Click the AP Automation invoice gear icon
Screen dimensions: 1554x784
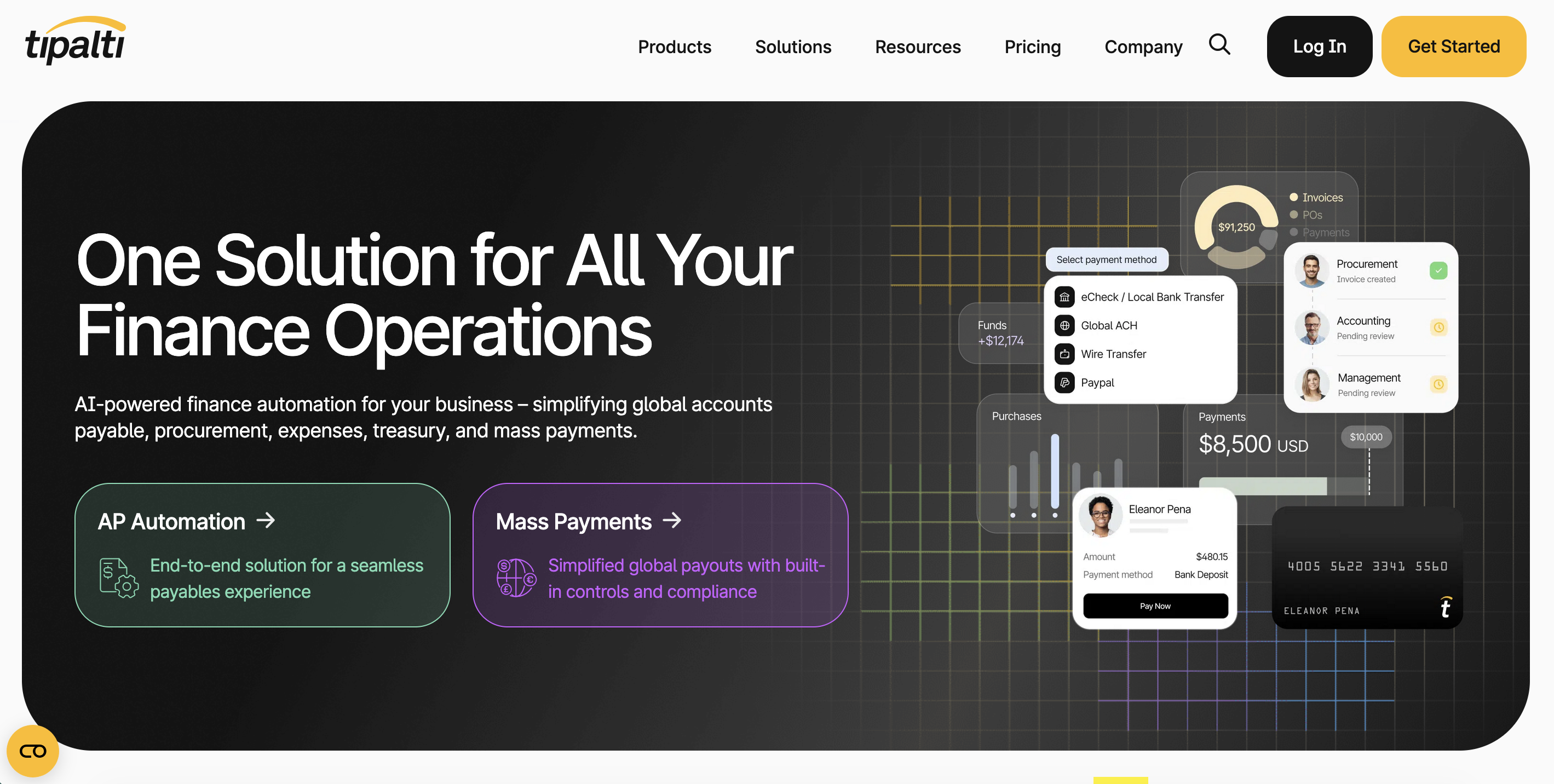[x=118, y=578]
